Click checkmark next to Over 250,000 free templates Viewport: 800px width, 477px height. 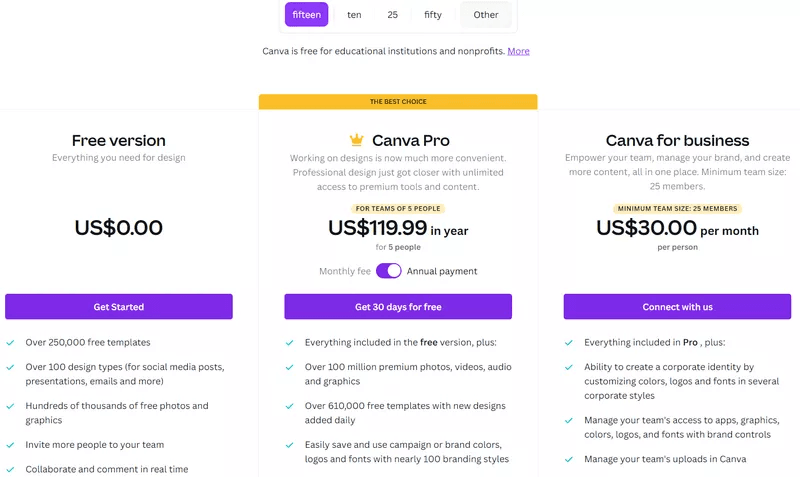10,342
